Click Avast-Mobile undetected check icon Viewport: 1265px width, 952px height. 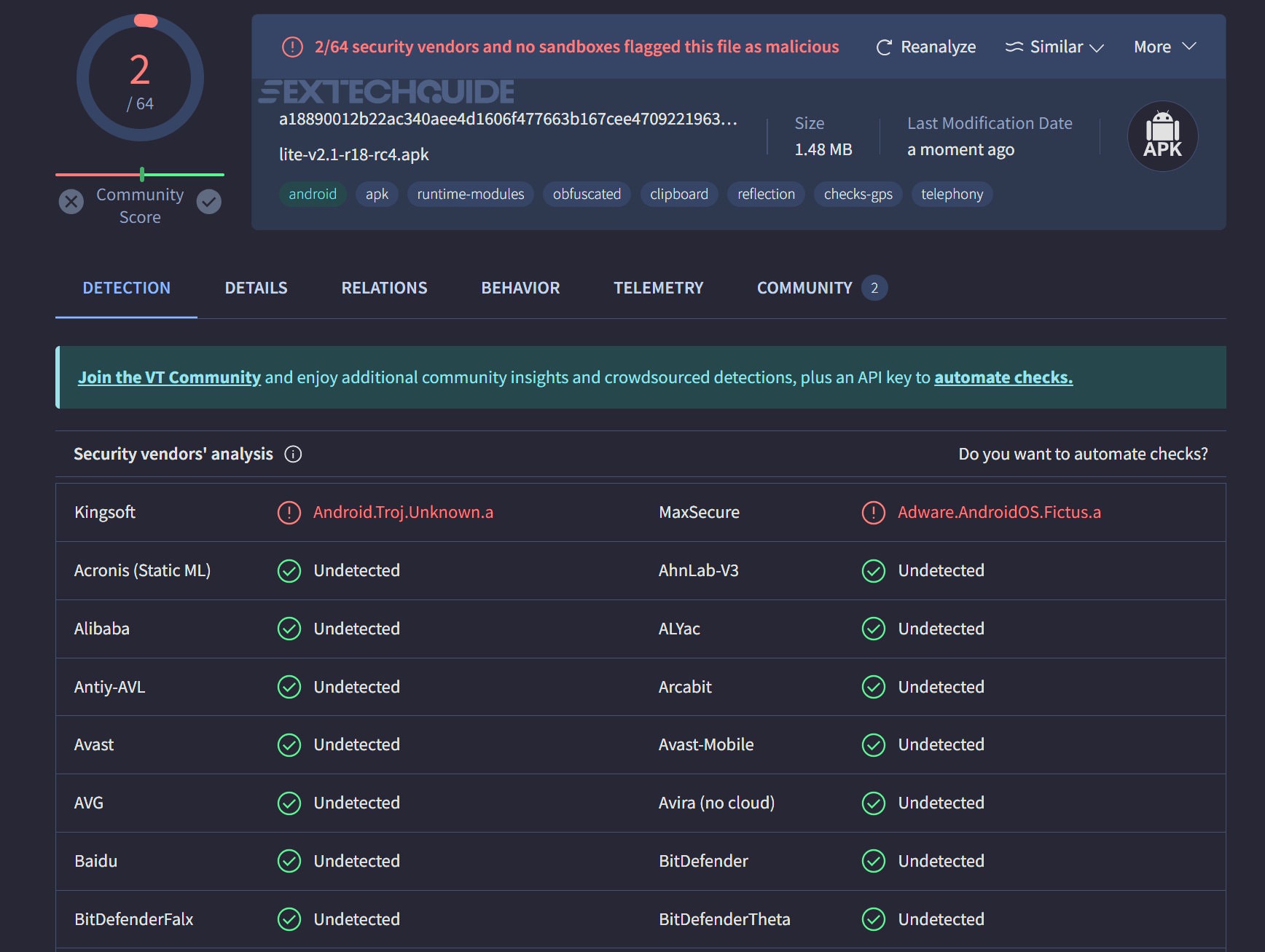[874, 745]
